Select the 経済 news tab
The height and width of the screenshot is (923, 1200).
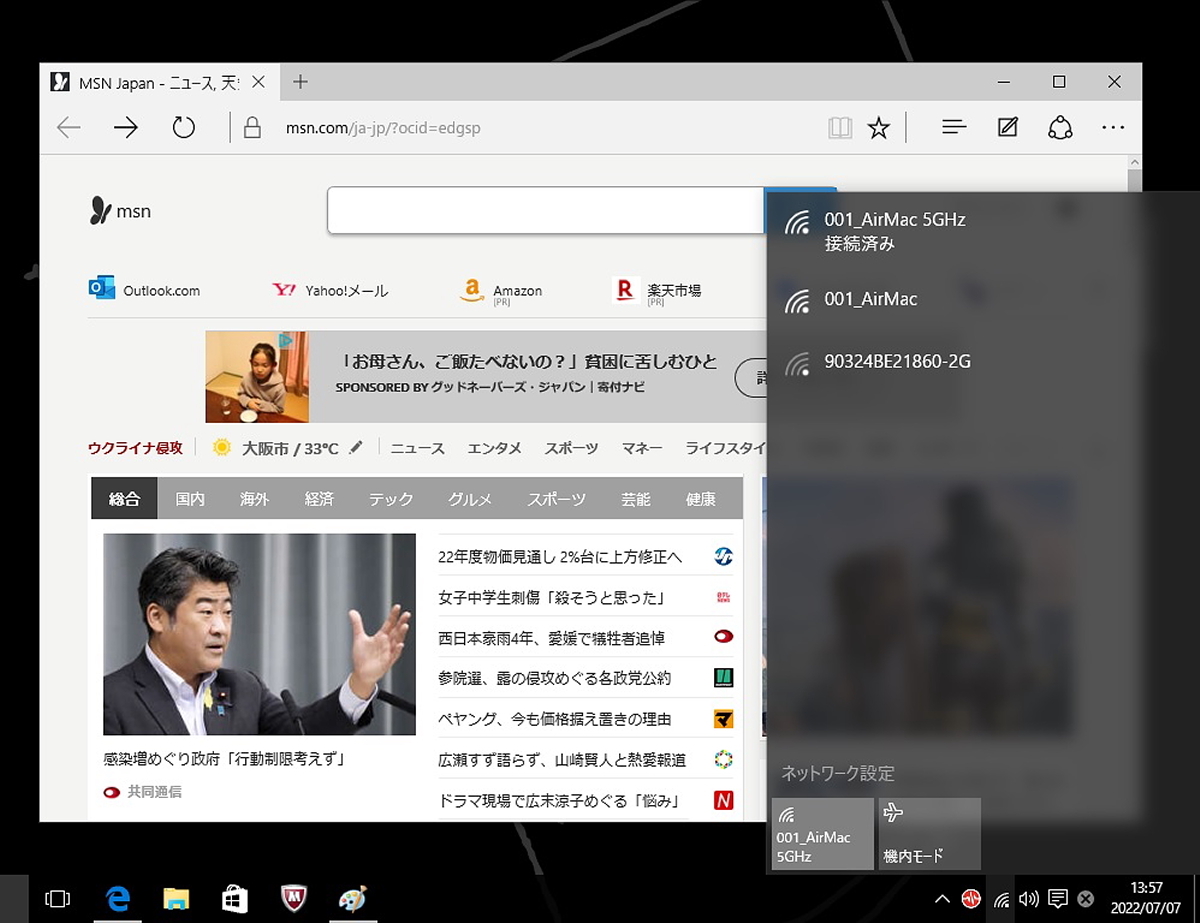click(320, 498)
